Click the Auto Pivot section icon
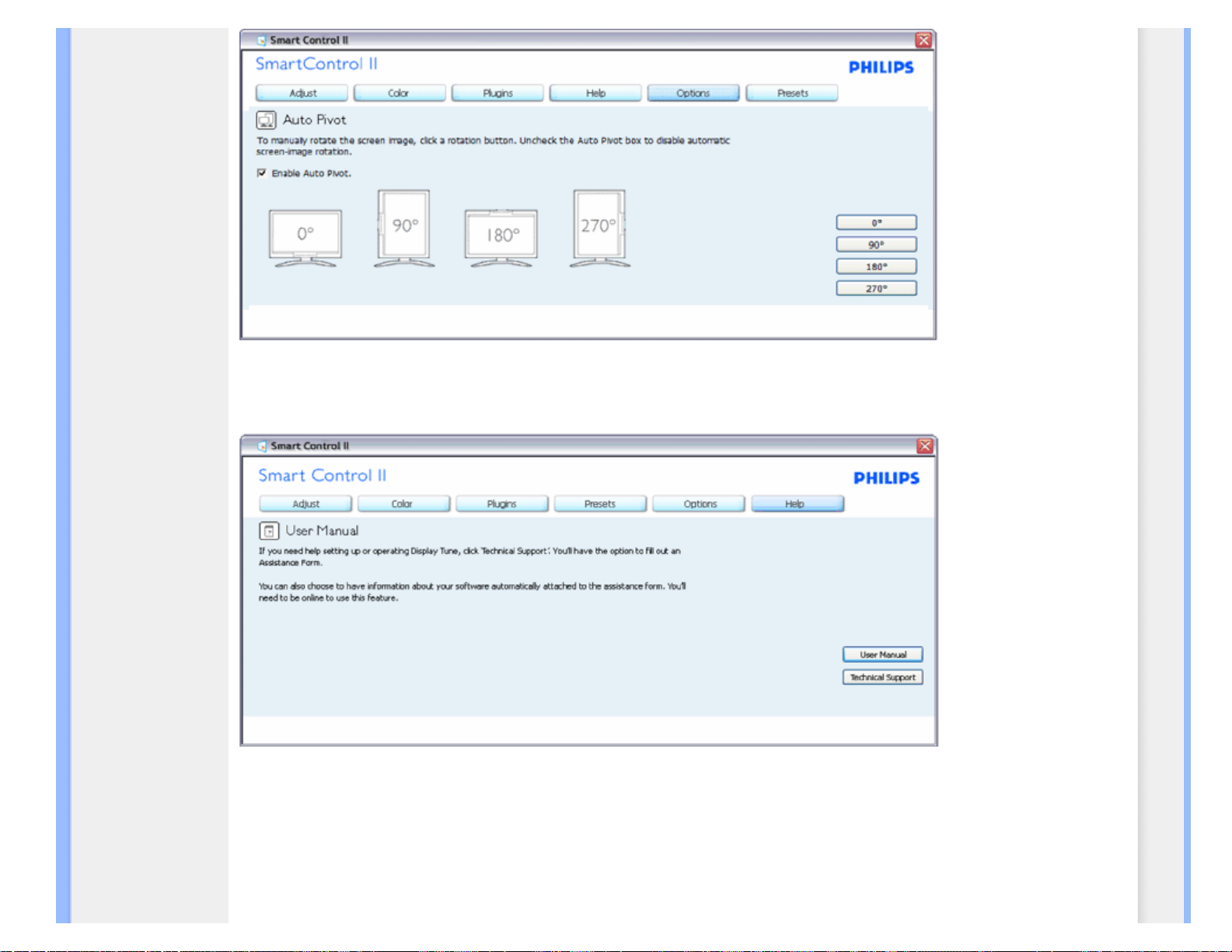Screen dimensions: 1232x952 tap(266, 120)
